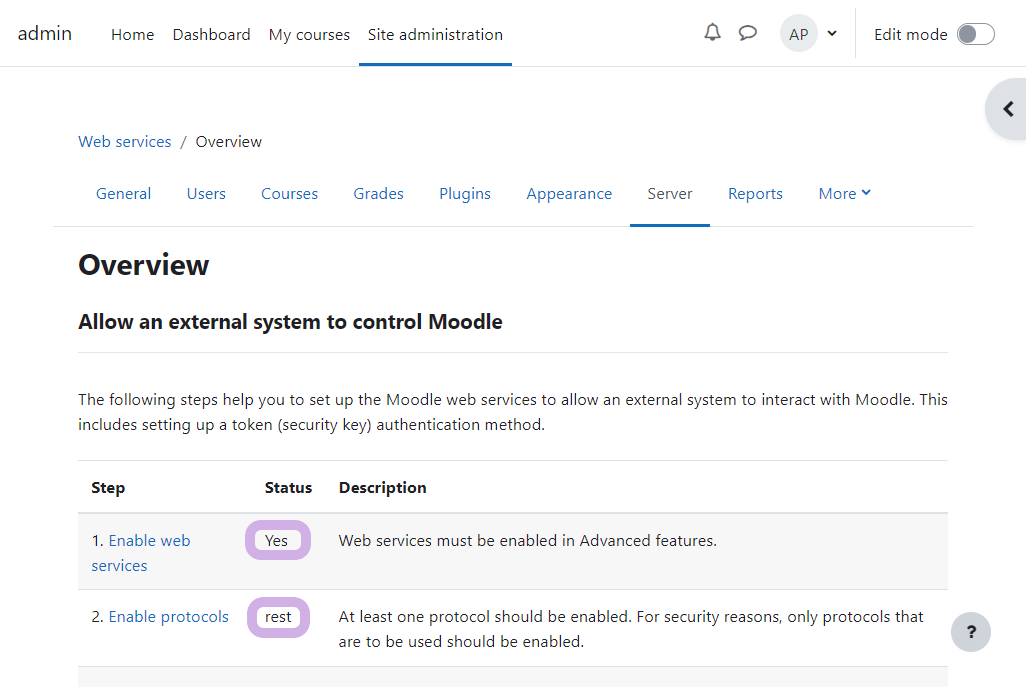Open the block drawer arrow

(1008, 109)
